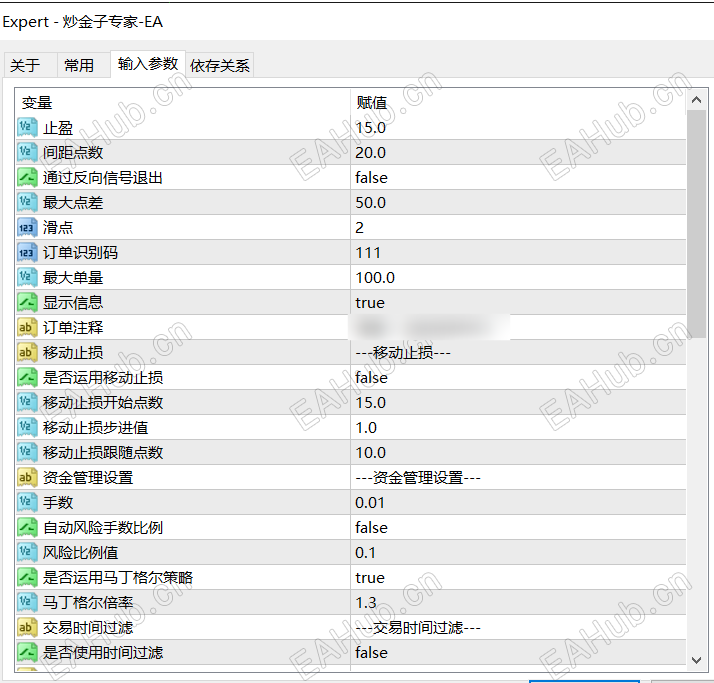Click the vertical scrollbar thumb

point(696,223)
